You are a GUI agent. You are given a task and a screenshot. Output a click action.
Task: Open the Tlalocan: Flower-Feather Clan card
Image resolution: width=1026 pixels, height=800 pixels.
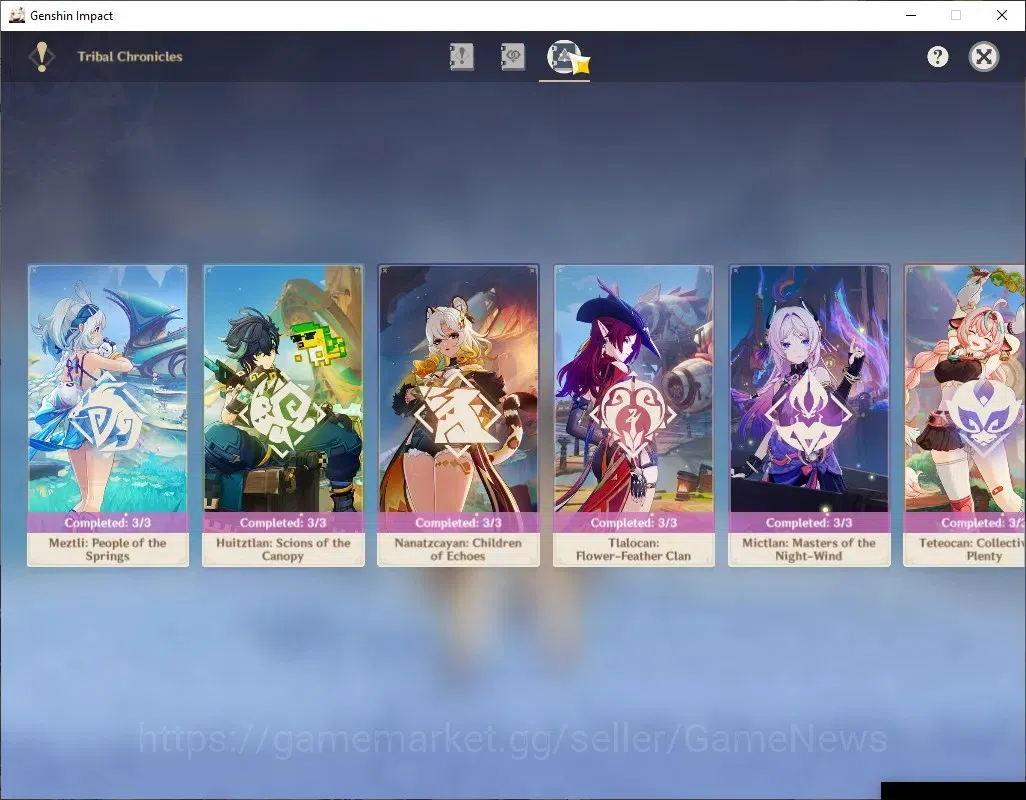tap(634, 415)
